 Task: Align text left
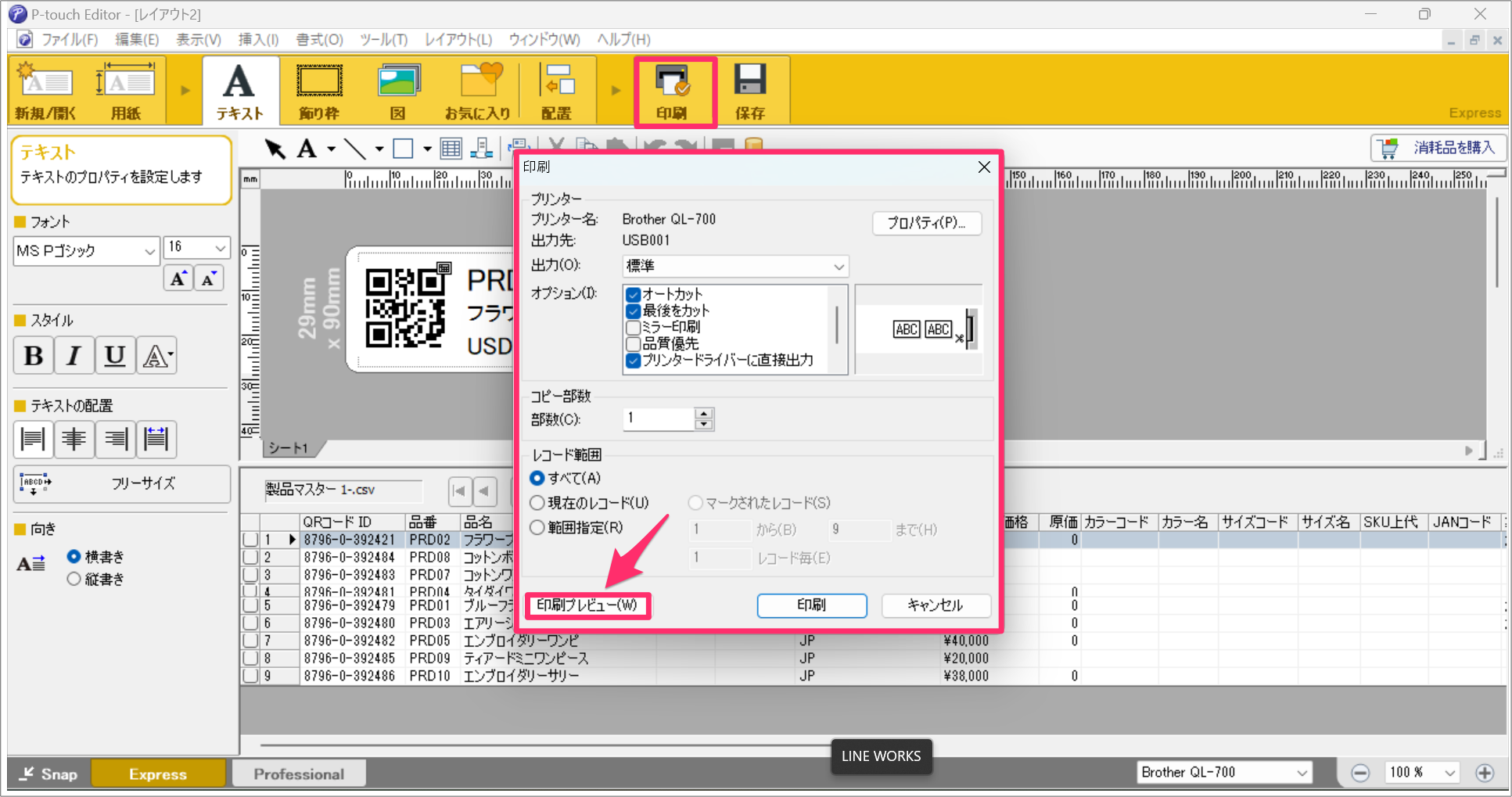(33, 439)
